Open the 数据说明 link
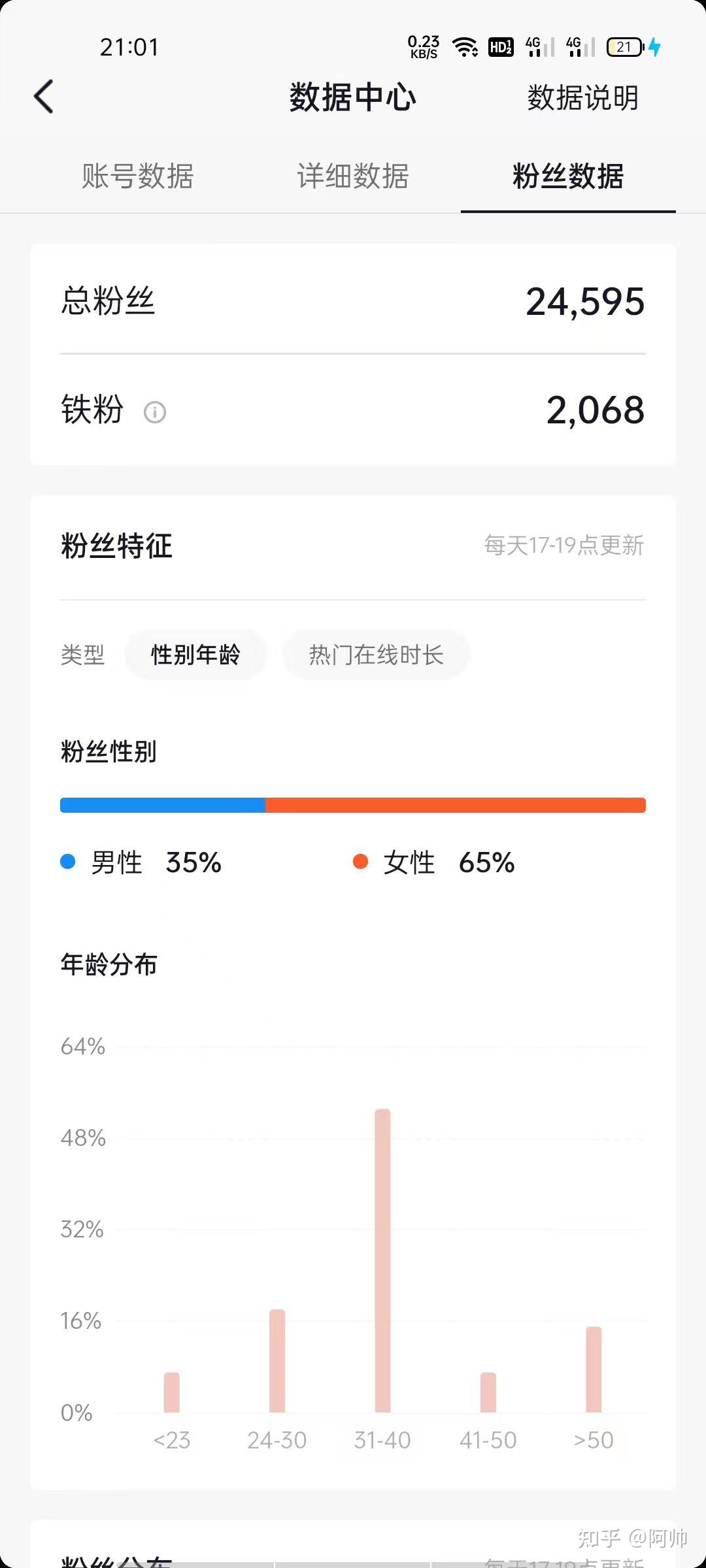Image resolution: width=706 pixels, height=1568 pixels. (x=582, y=98)
